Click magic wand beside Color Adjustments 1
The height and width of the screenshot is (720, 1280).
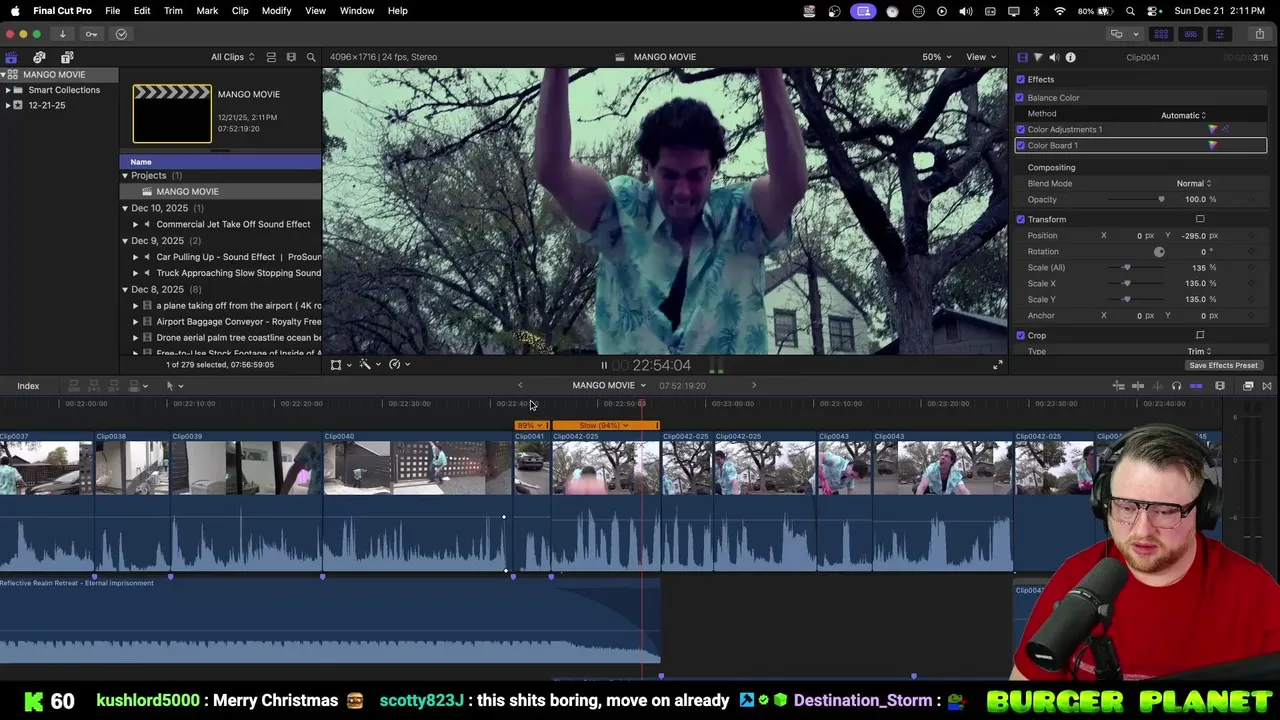click(x=1226, y=129)
